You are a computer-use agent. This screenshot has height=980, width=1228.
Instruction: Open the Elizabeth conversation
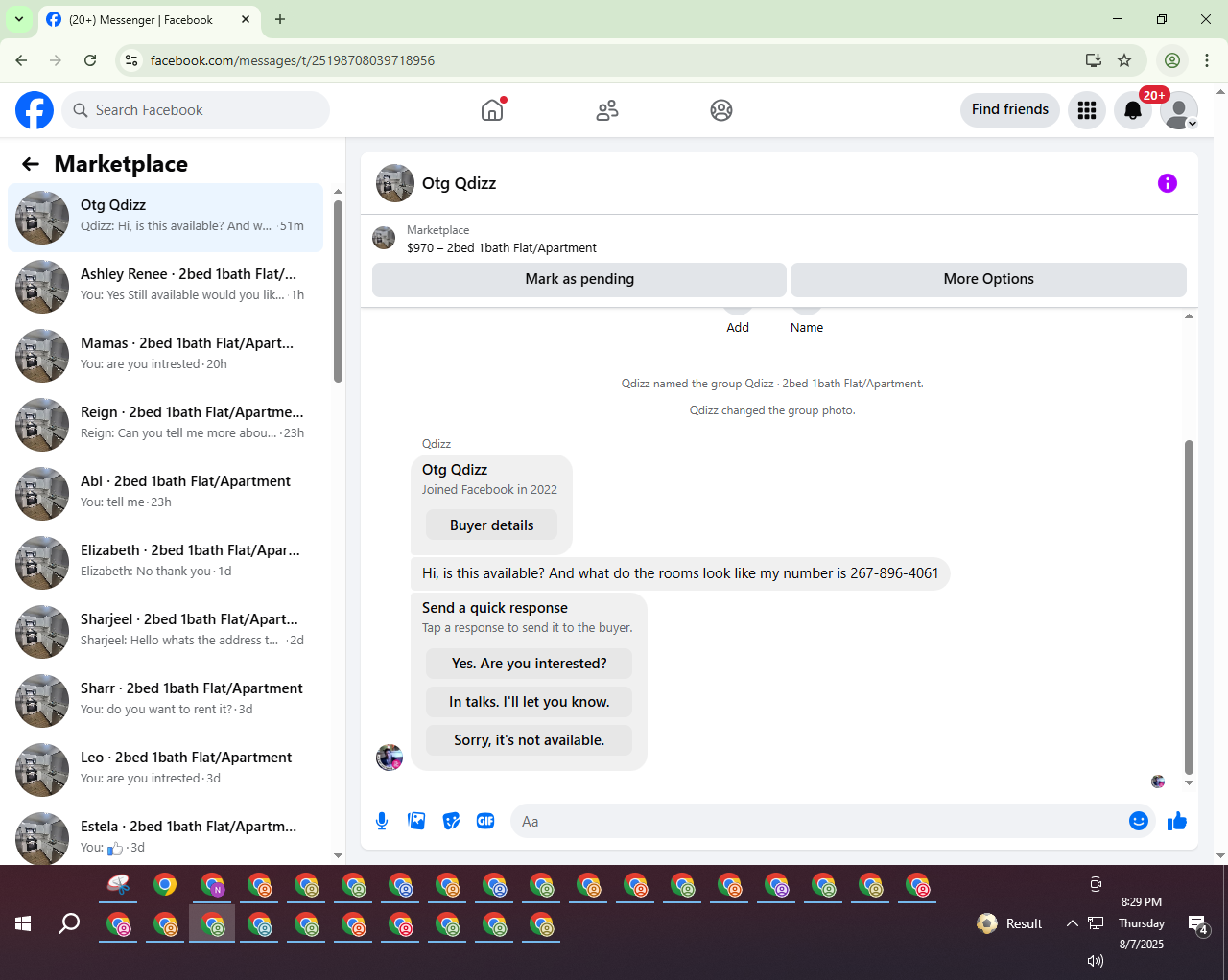click(x=165, y=563)
